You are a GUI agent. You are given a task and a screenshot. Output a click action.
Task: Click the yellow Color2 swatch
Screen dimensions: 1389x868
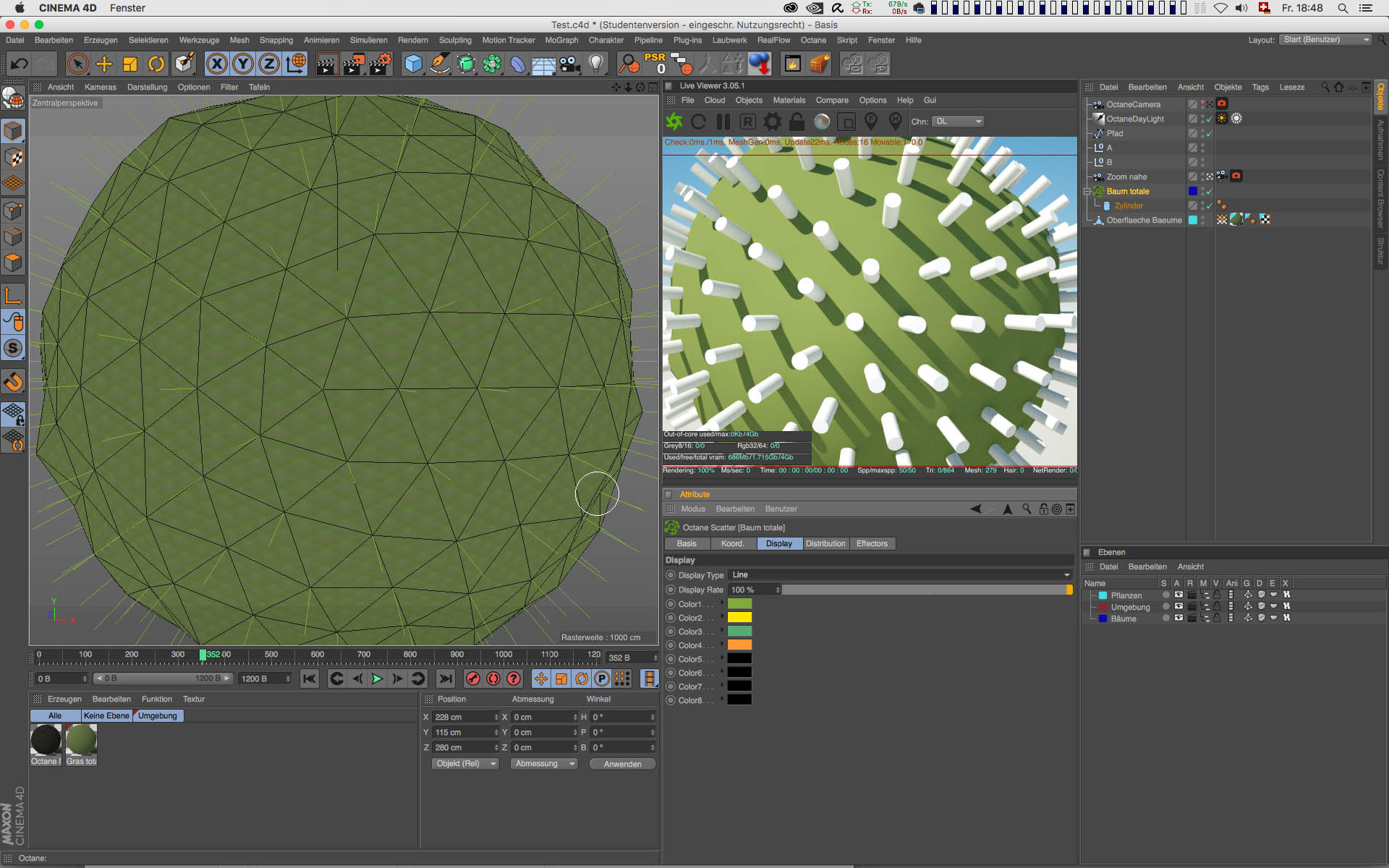[x=739, y=618]
